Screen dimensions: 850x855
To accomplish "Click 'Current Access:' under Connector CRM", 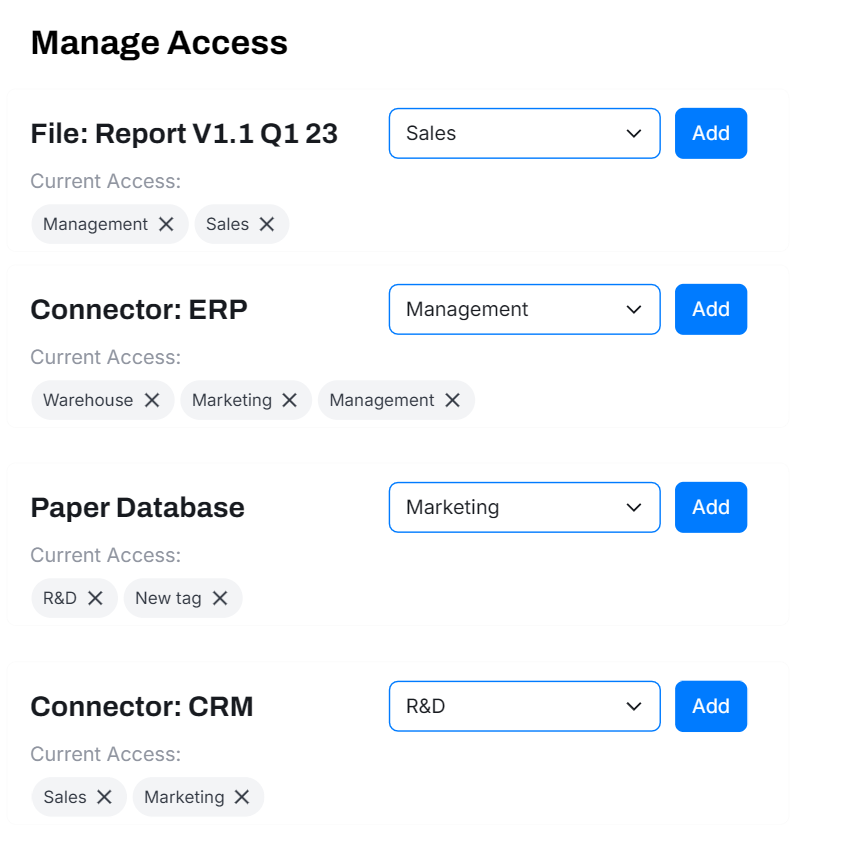I will [106, 754].
